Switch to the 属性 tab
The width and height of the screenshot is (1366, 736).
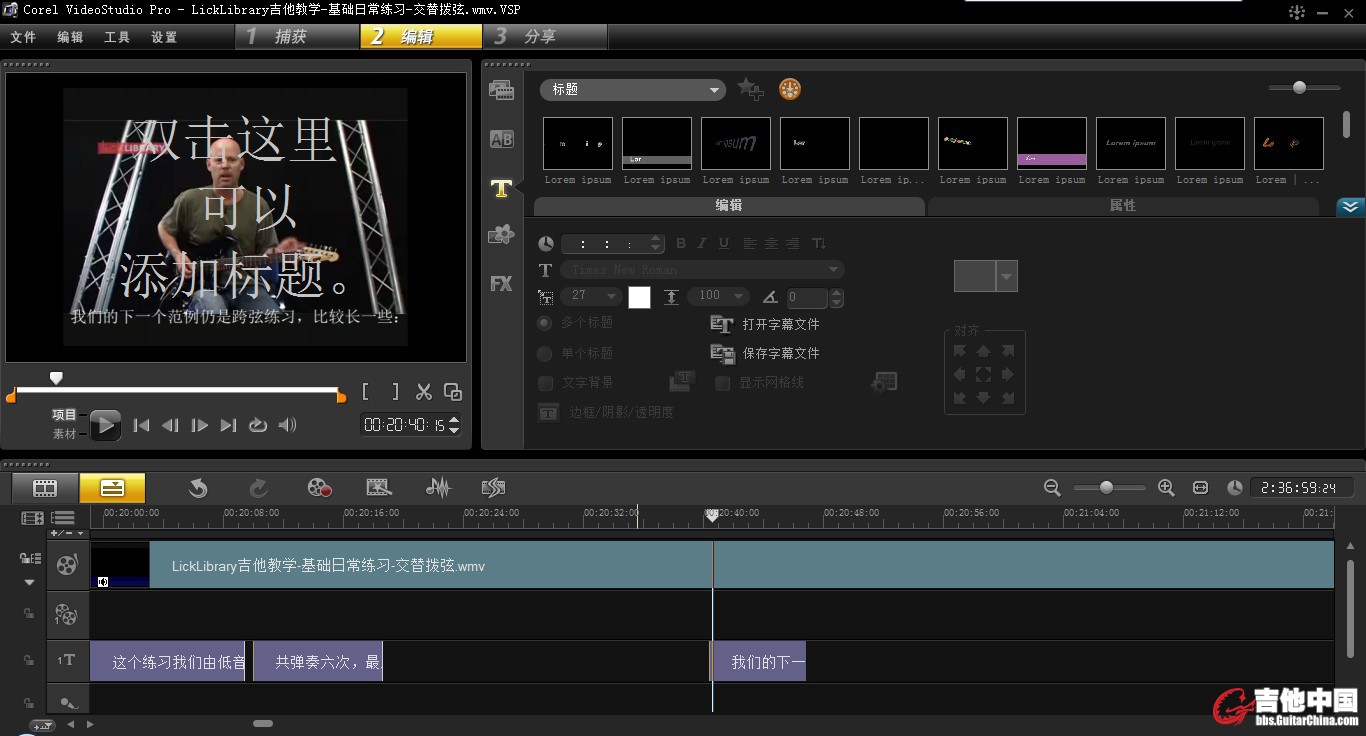(1122, 206)
